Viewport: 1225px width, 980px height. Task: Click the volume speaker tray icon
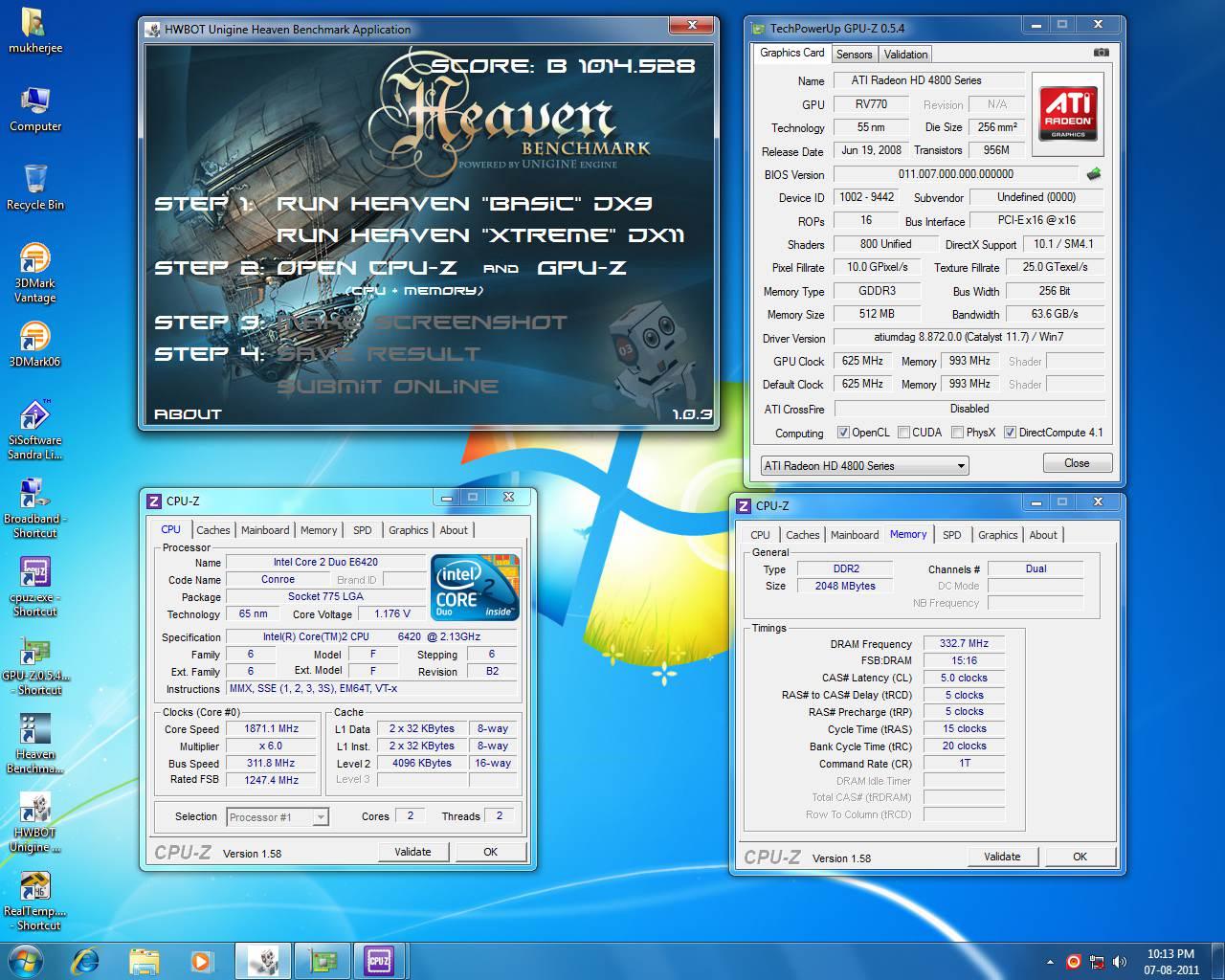[1119, 961]
